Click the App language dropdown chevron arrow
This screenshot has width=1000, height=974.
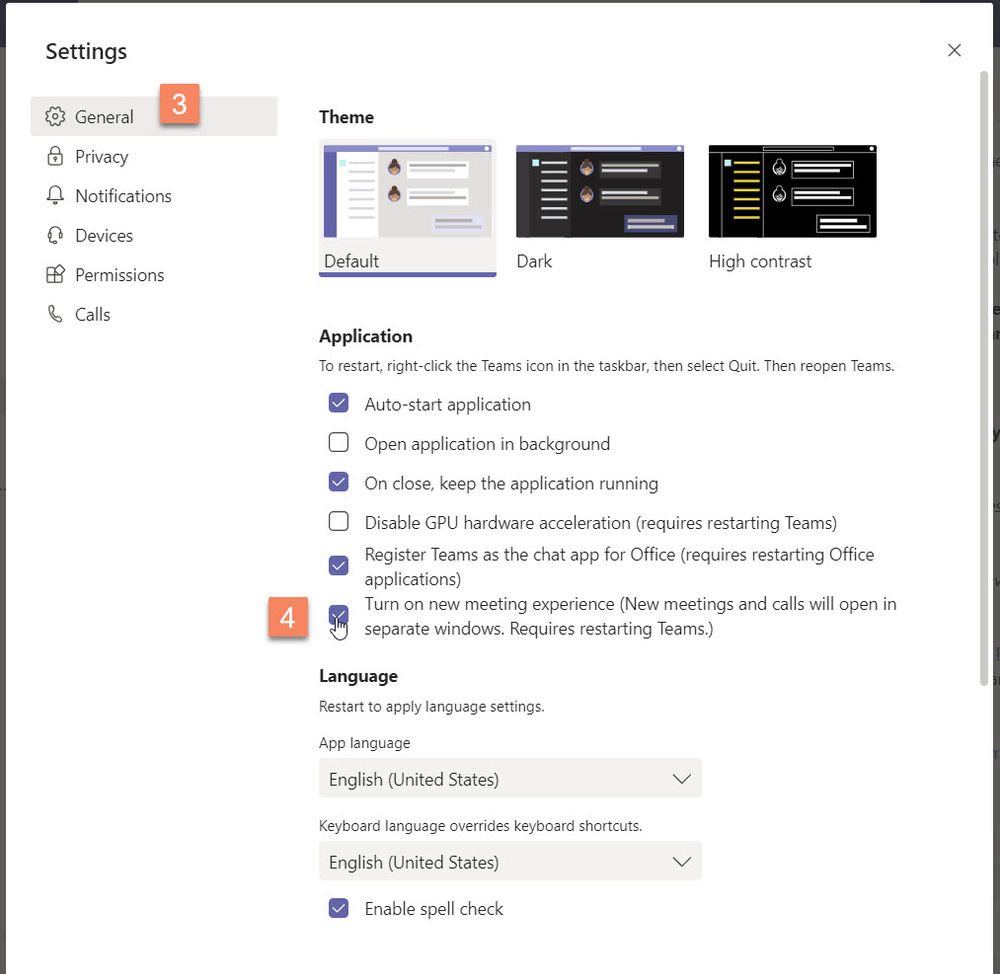(x=681, y=778)
